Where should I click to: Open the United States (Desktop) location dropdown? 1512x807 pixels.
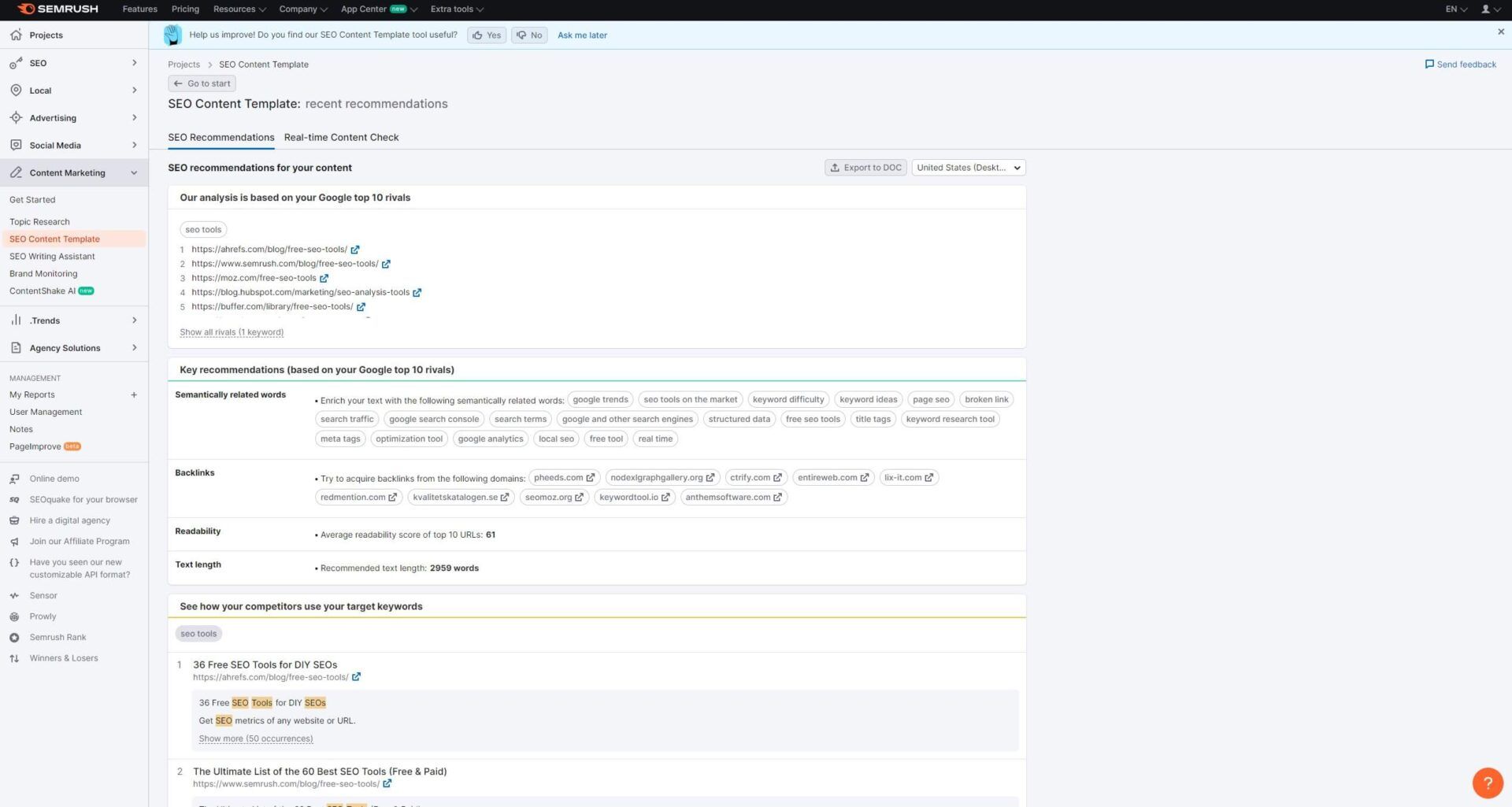coord(968,168)
